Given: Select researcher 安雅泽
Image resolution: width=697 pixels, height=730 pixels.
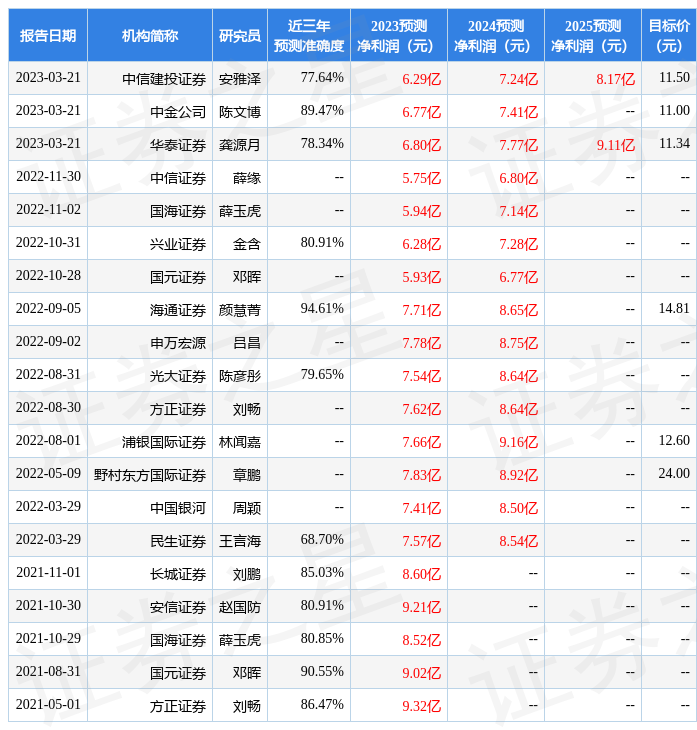Looking at the screenshot, I should tap(240, 79).
